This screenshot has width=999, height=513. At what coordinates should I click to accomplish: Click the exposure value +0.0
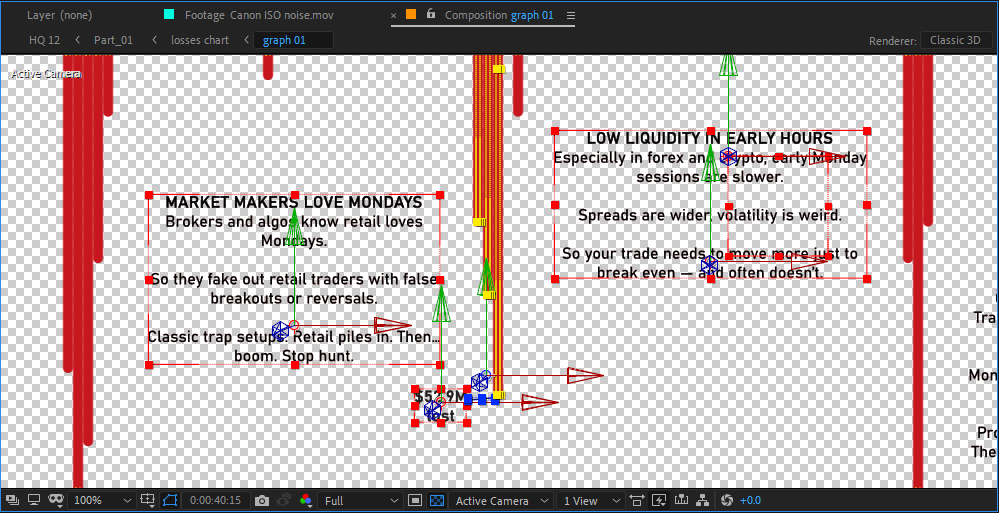pyautogui.click(x=750, y=501)
